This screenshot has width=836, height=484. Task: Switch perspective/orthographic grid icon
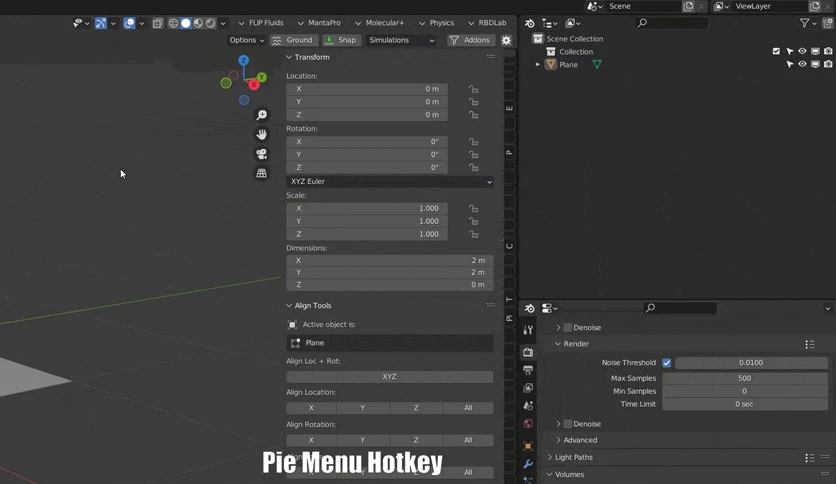point(261,173)
